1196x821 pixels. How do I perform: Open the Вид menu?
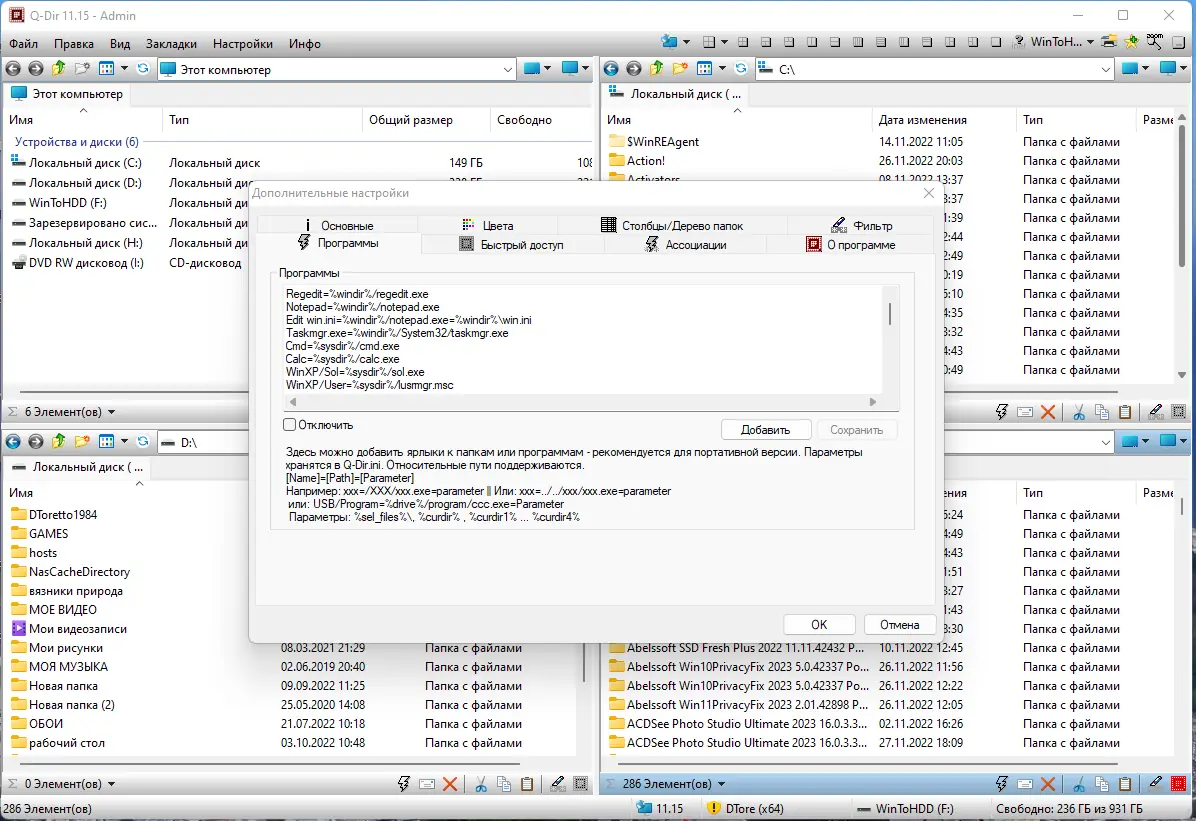click(x=120, y=43)
